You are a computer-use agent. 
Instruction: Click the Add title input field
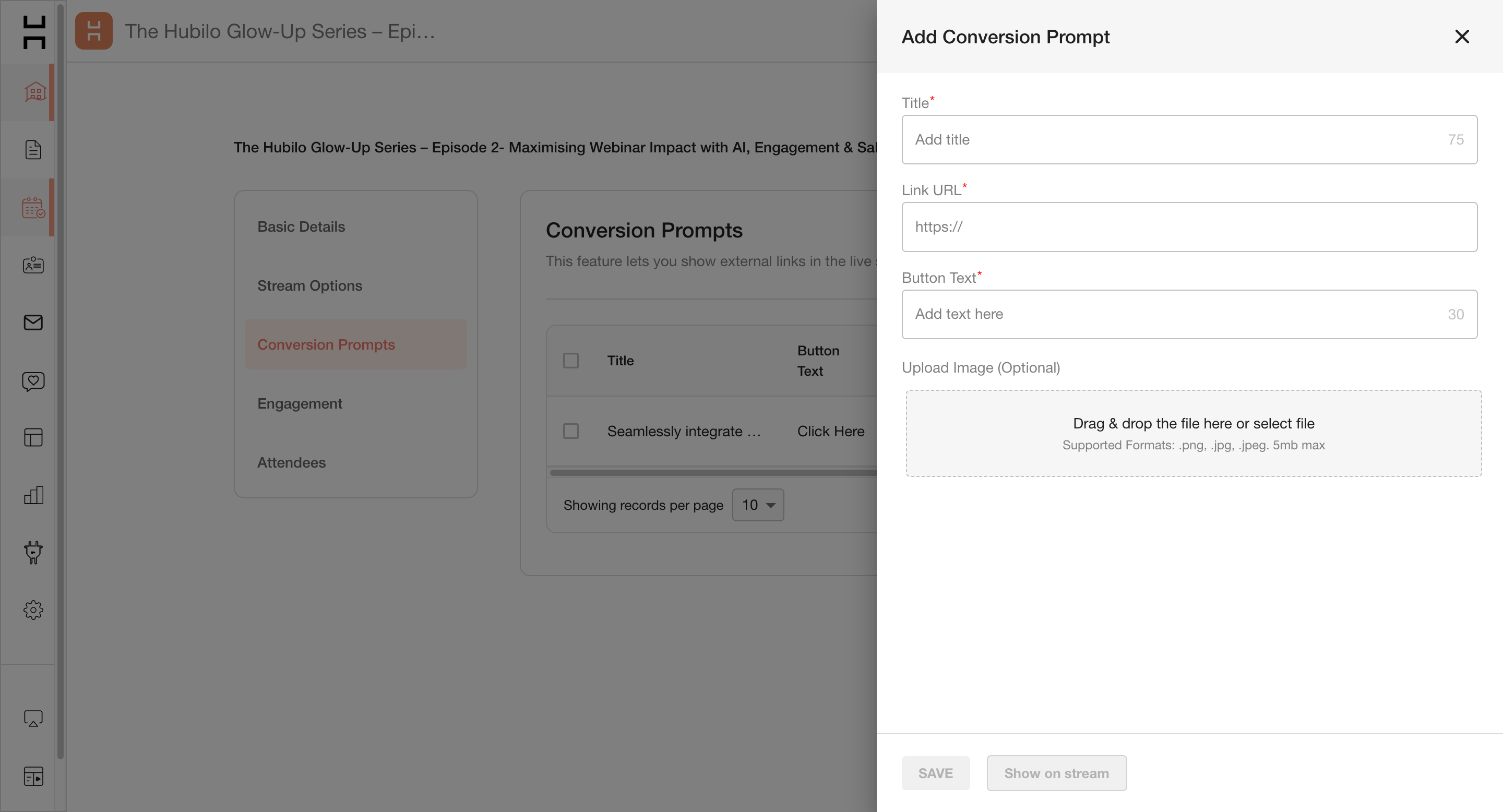(x=1189, y=139)
